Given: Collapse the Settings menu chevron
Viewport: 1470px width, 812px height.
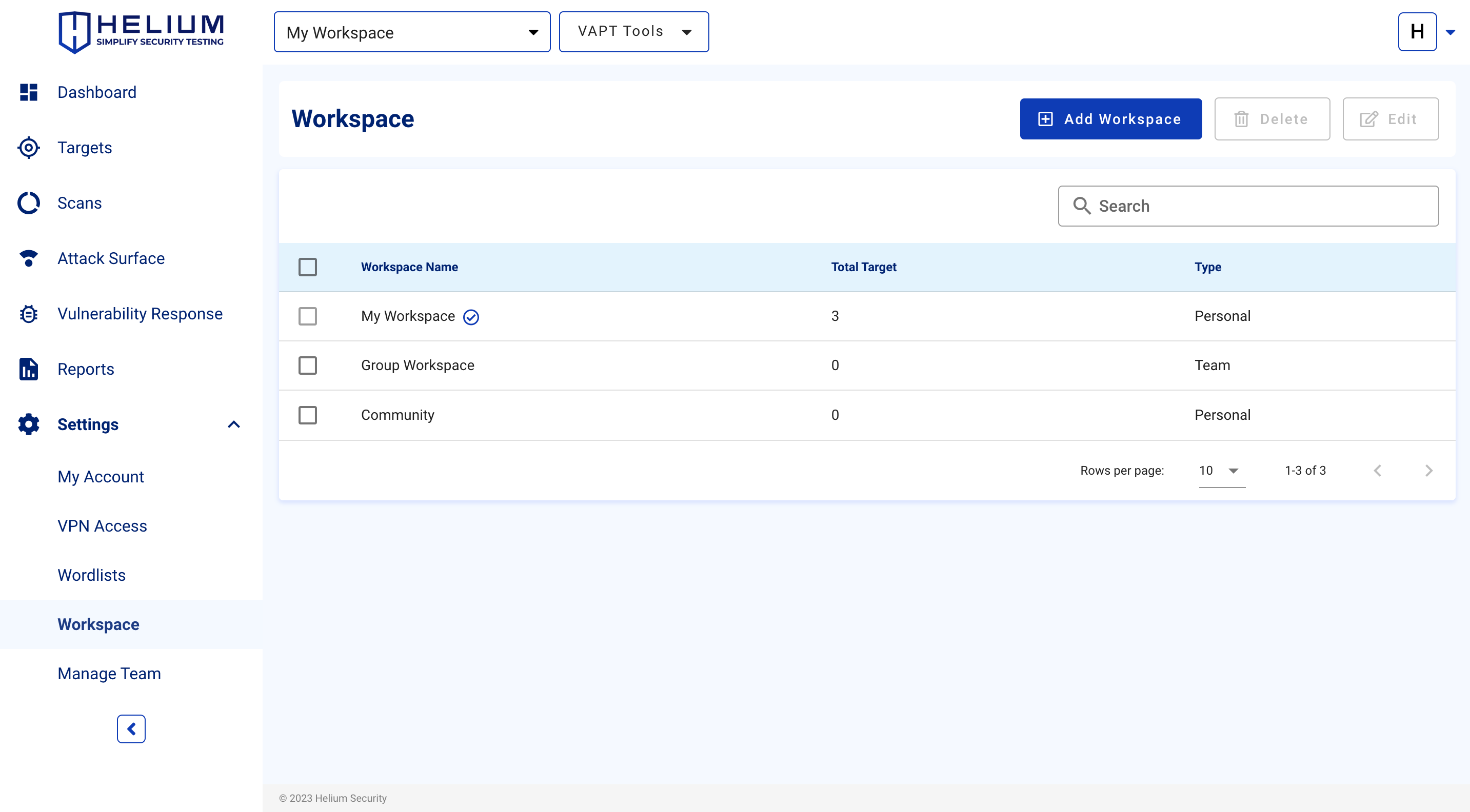Looking at the screenshot, I should click(234, 424).
